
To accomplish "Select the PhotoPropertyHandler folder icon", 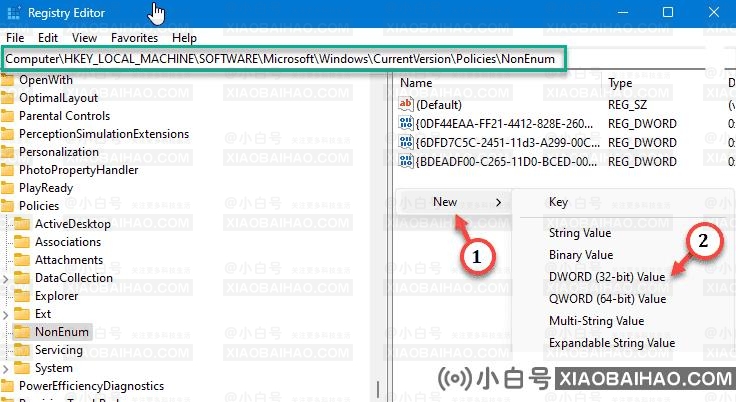I will coord(8,170).
